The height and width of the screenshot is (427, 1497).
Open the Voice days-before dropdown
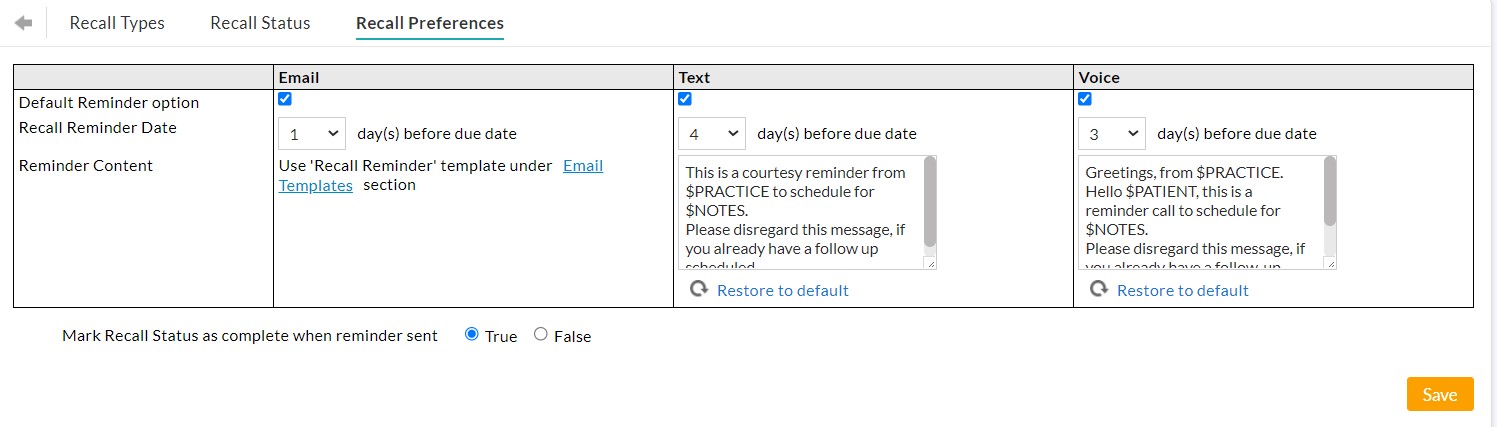(1112, 134)
